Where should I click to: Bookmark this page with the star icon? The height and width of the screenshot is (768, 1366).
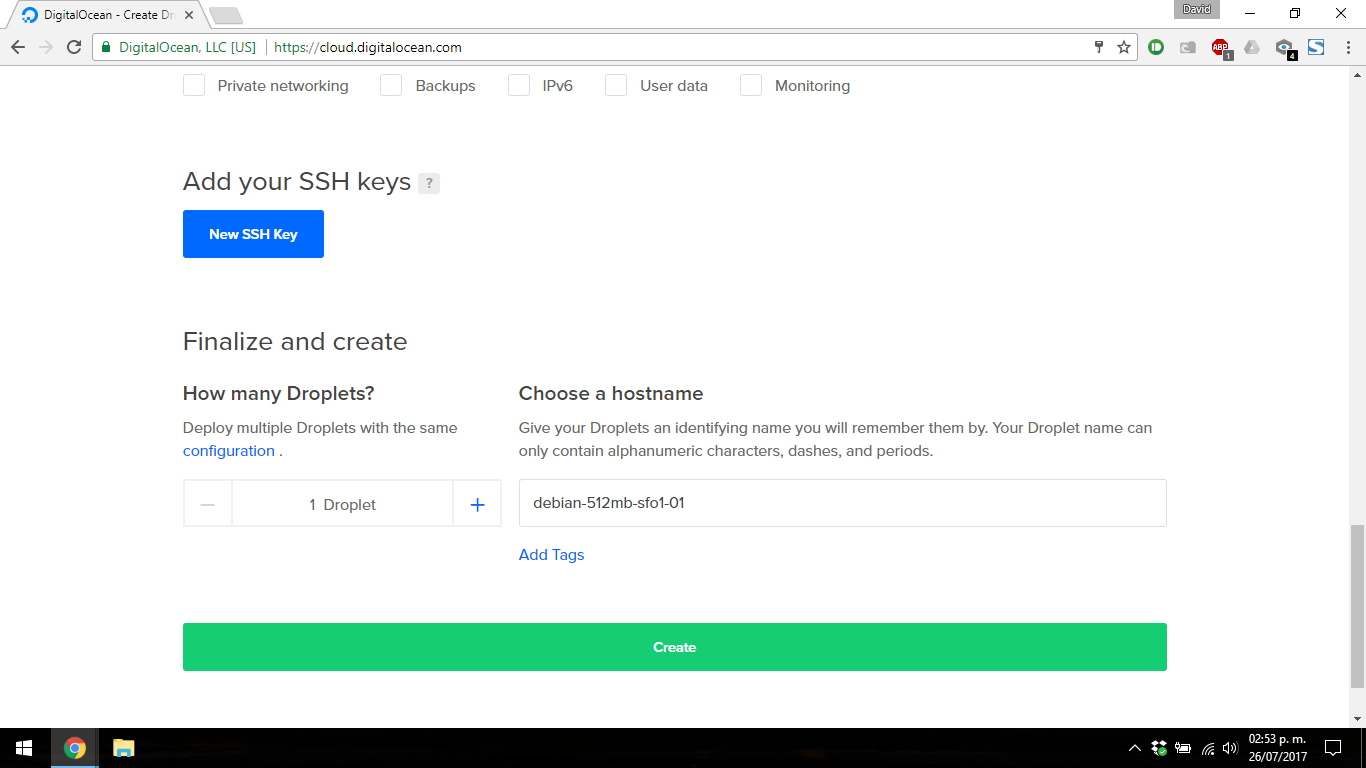click(x=1124, y=47)
